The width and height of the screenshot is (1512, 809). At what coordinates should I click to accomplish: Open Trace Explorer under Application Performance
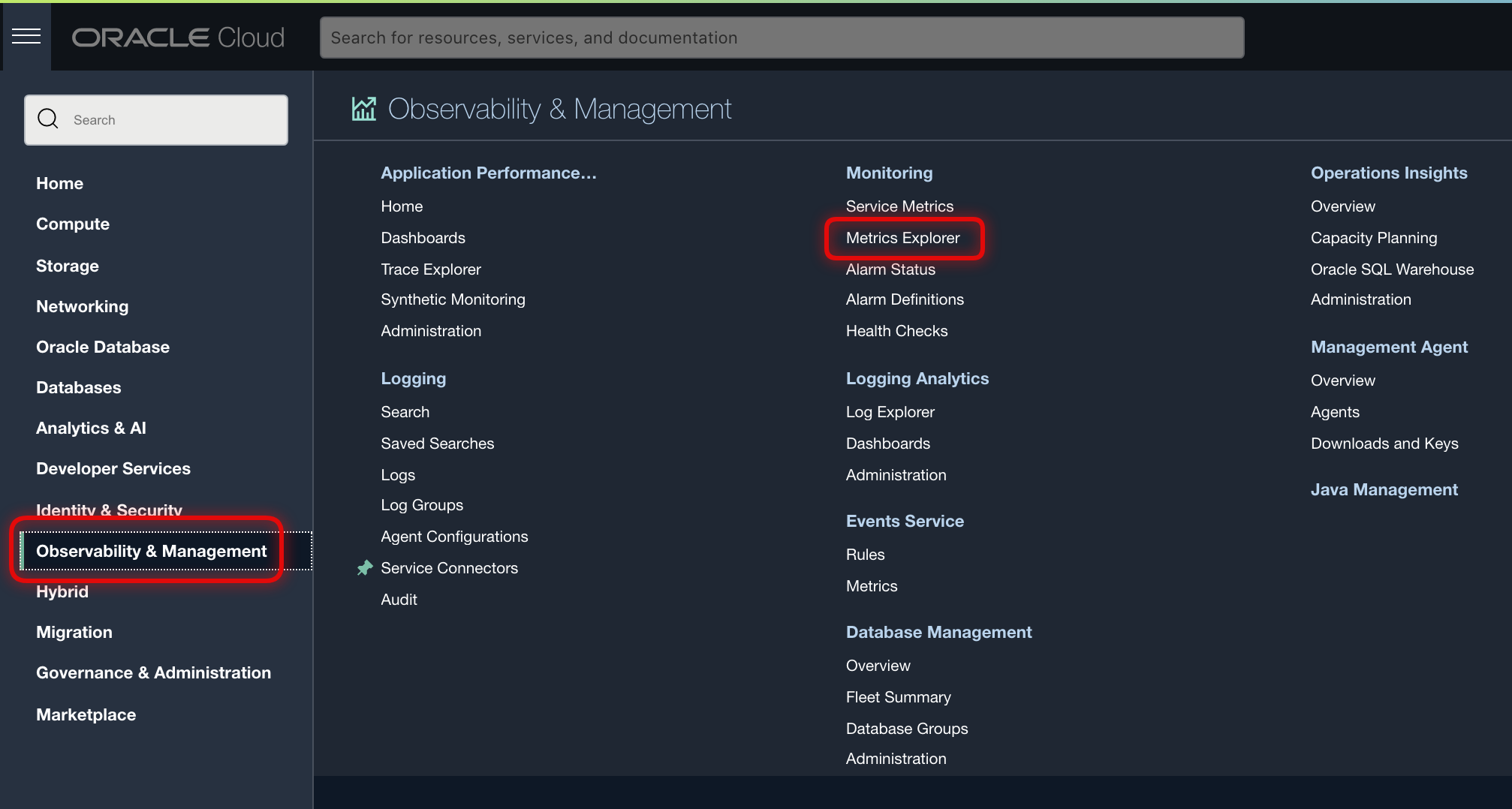[431, 269]
